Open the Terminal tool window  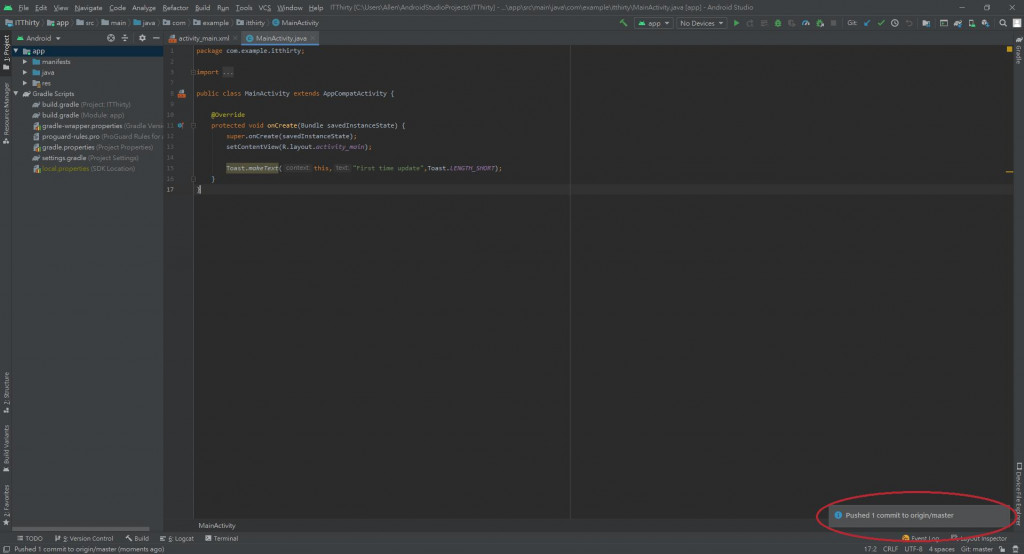pyautogui.click(x=221, y=538)
